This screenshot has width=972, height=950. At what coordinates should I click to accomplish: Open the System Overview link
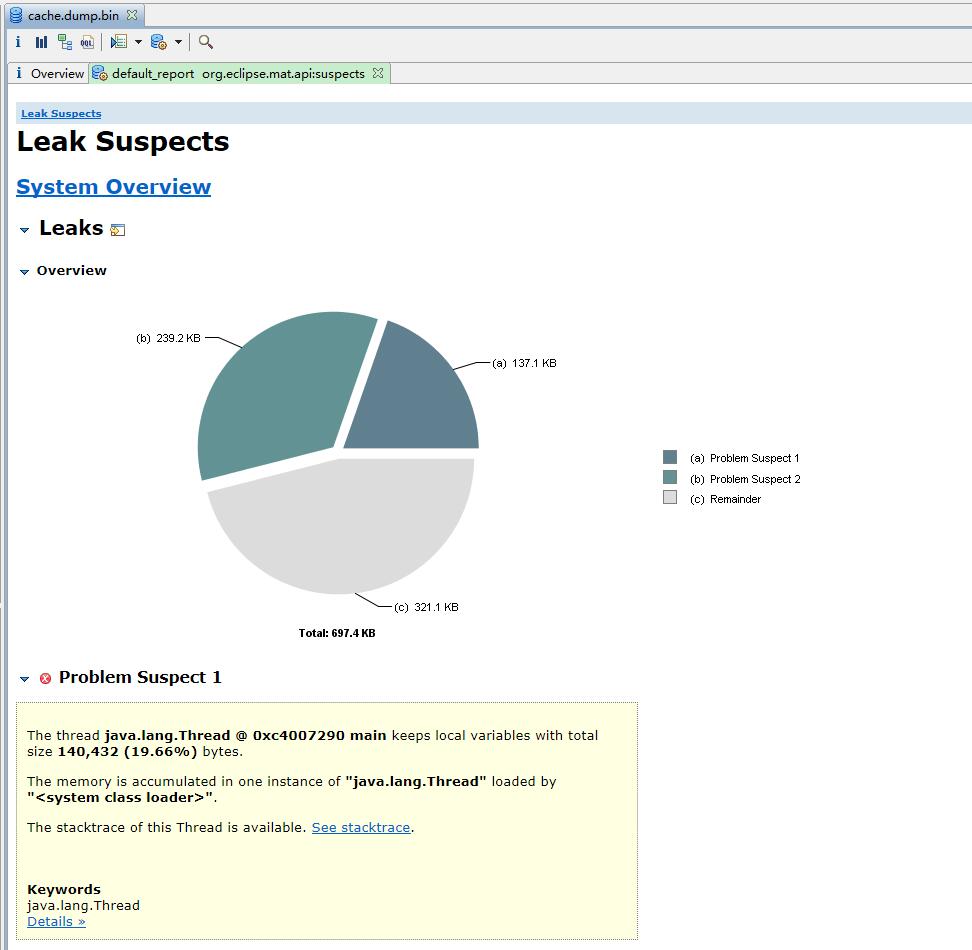click(113, 187)
